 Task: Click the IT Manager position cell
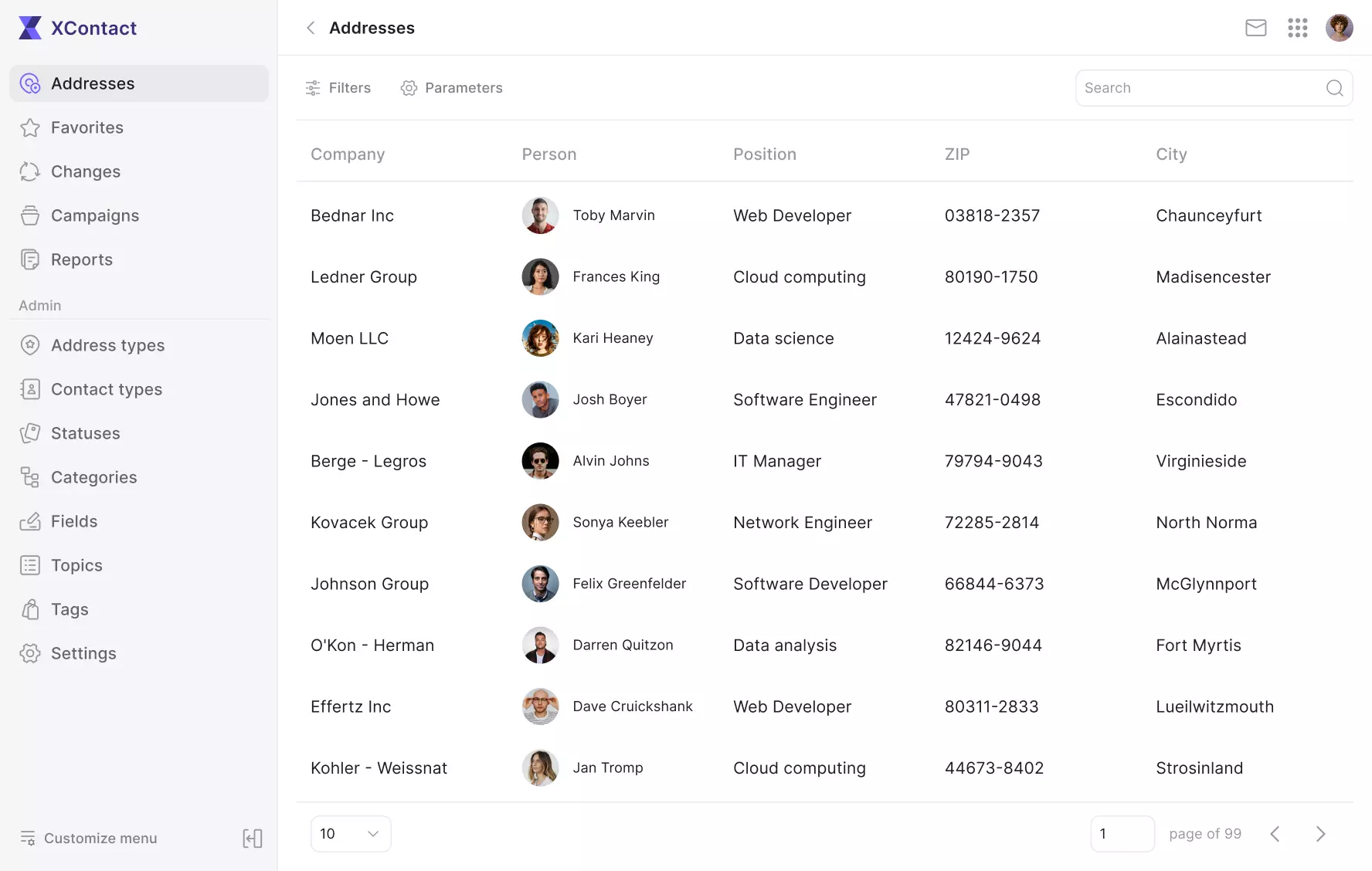coord(777,461)
